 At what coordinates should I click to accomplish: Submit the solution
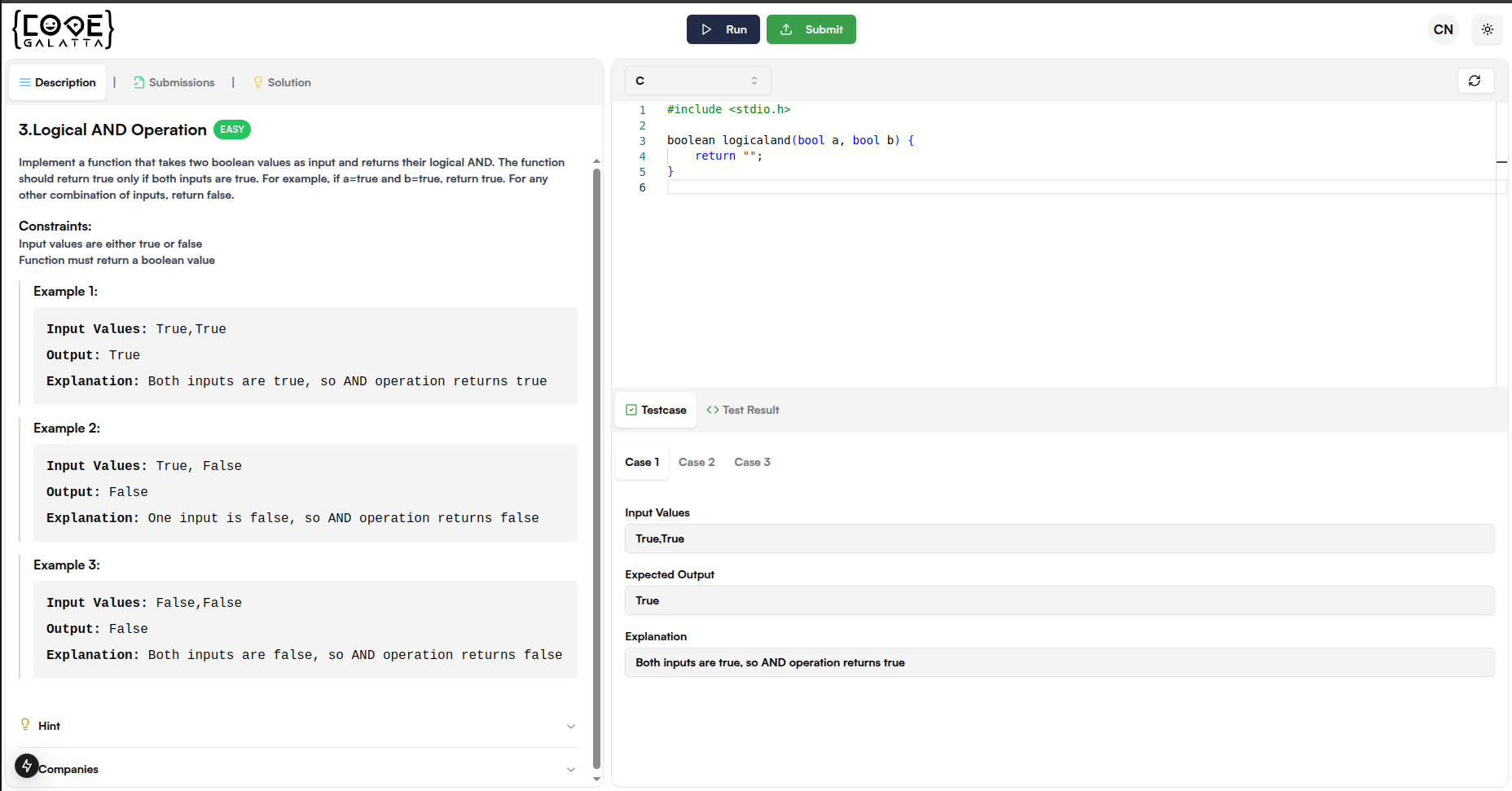coord(811,29)
